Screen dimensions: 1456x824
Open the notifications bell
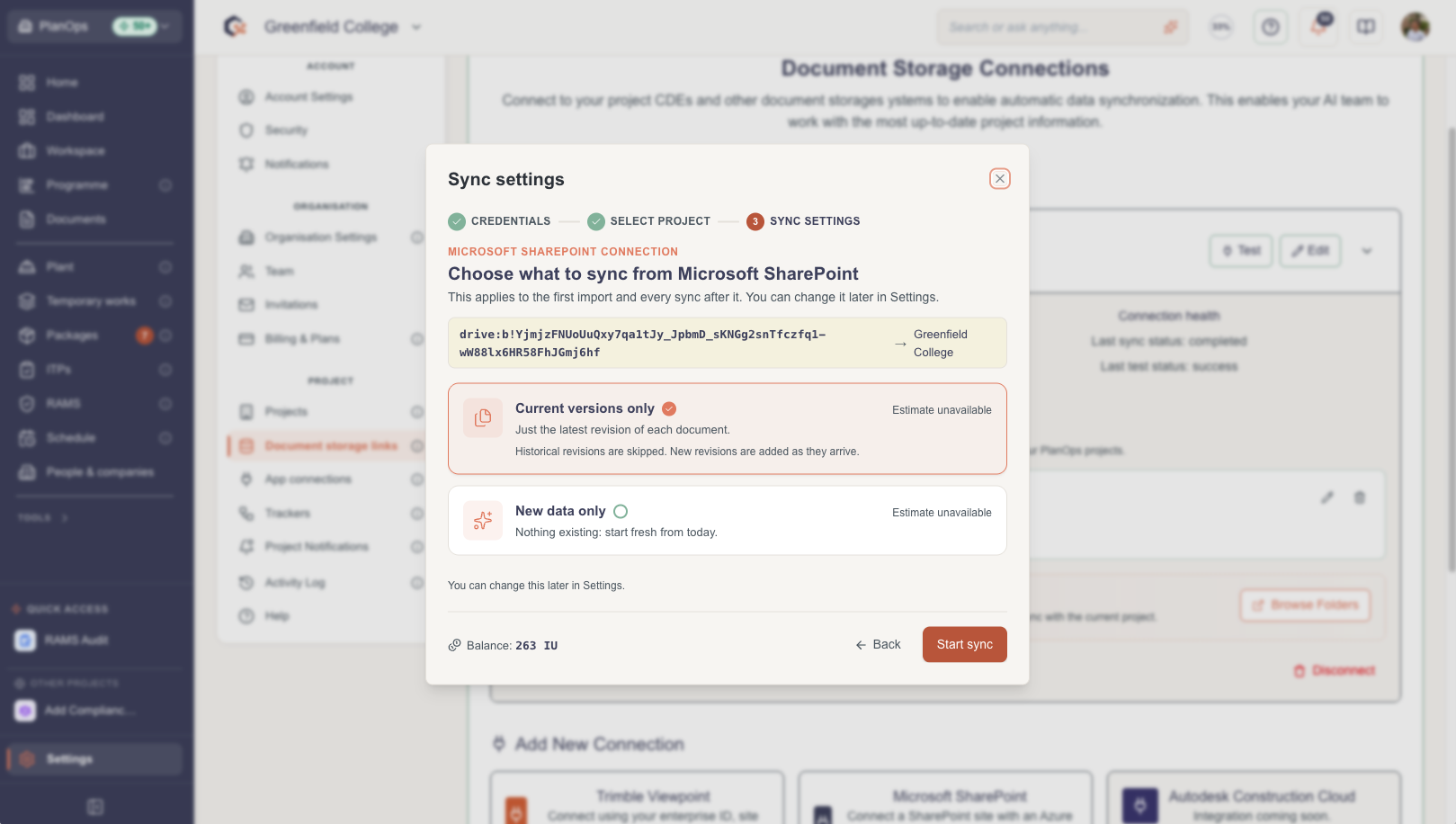[x=1318, y=27]
